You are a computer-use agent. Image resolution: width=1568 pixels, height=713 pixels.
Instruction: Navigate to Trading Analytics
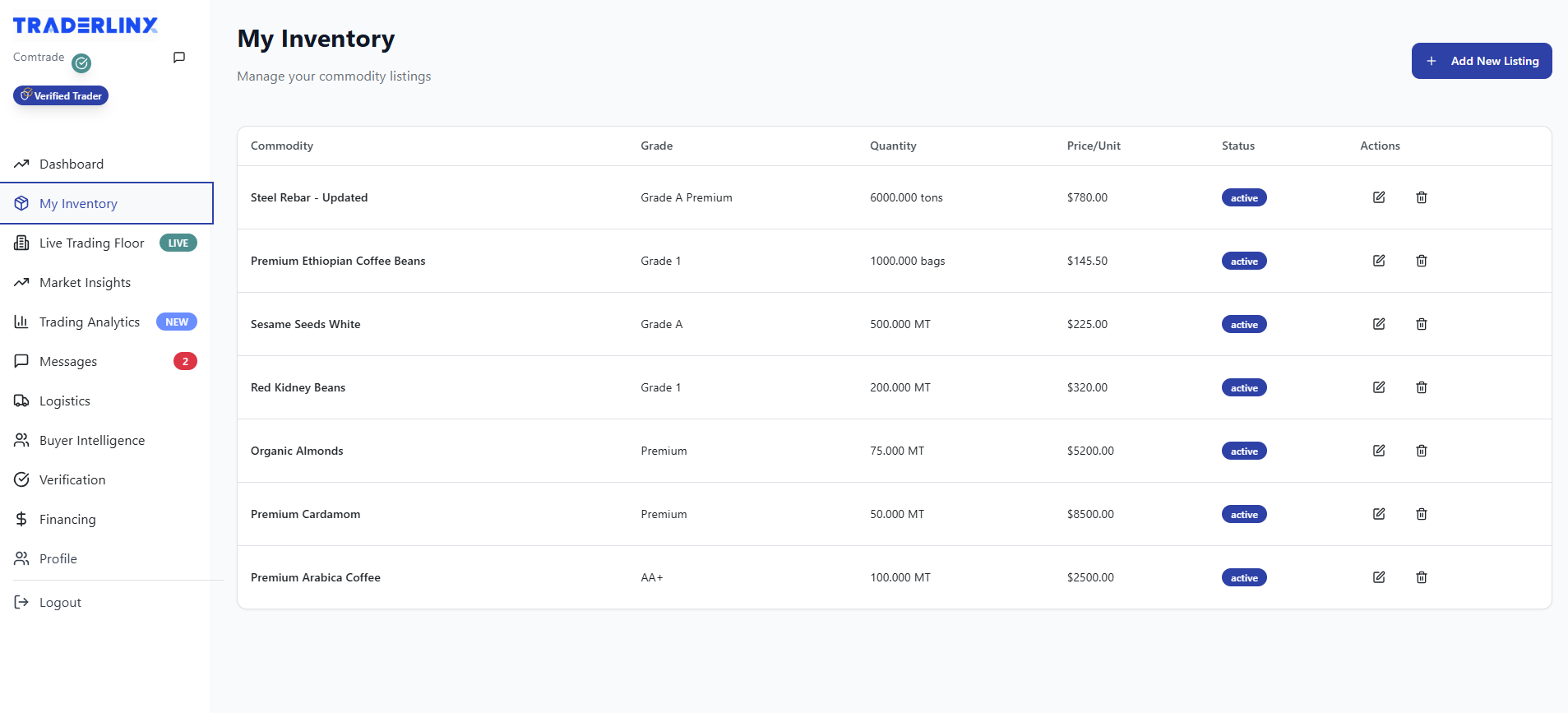[x=90, y=322]
